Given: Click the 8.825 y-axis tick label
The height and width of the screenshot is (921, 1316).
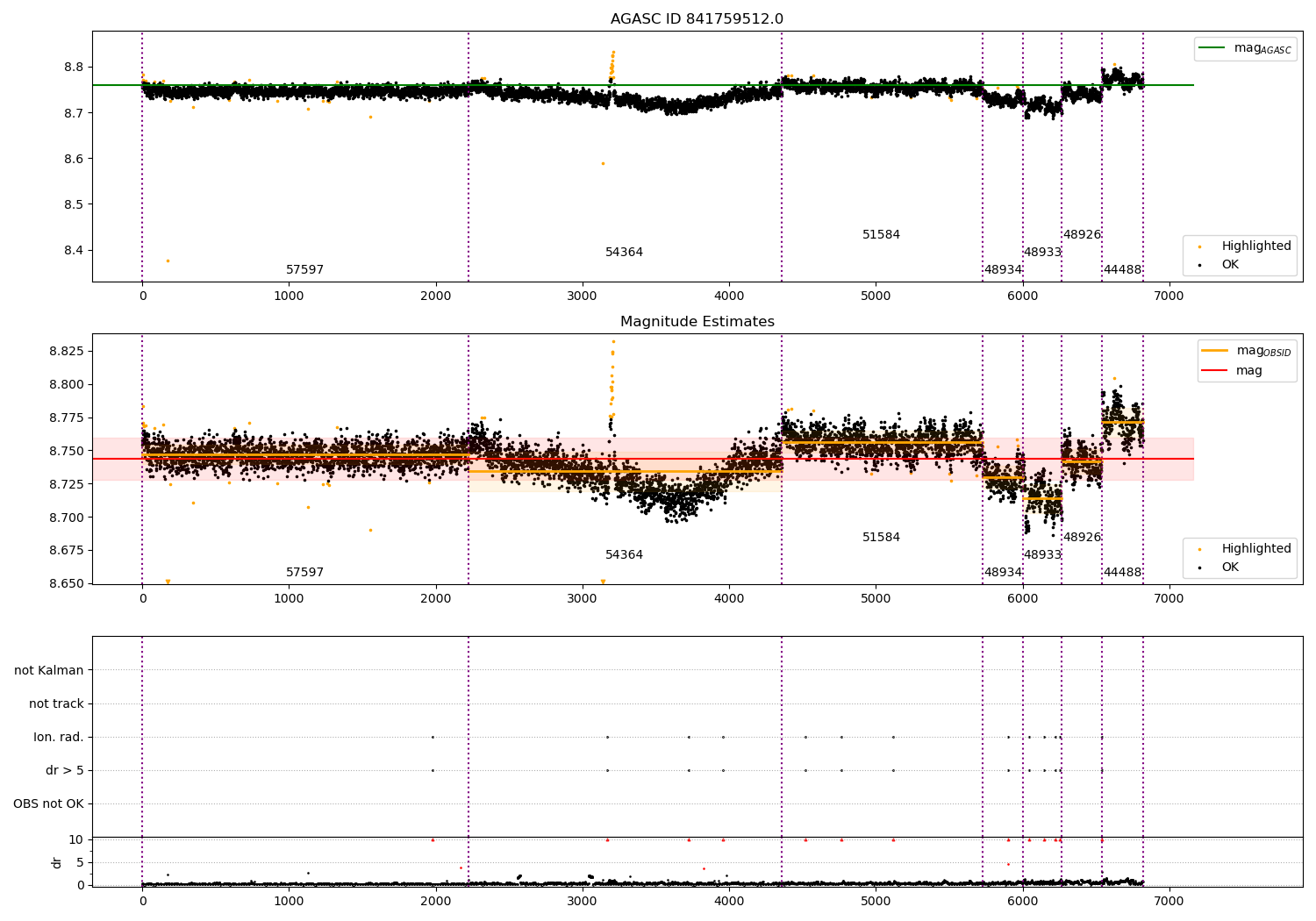Looking at the screenshot, I should pyautogui.click(x=67, y=351).
